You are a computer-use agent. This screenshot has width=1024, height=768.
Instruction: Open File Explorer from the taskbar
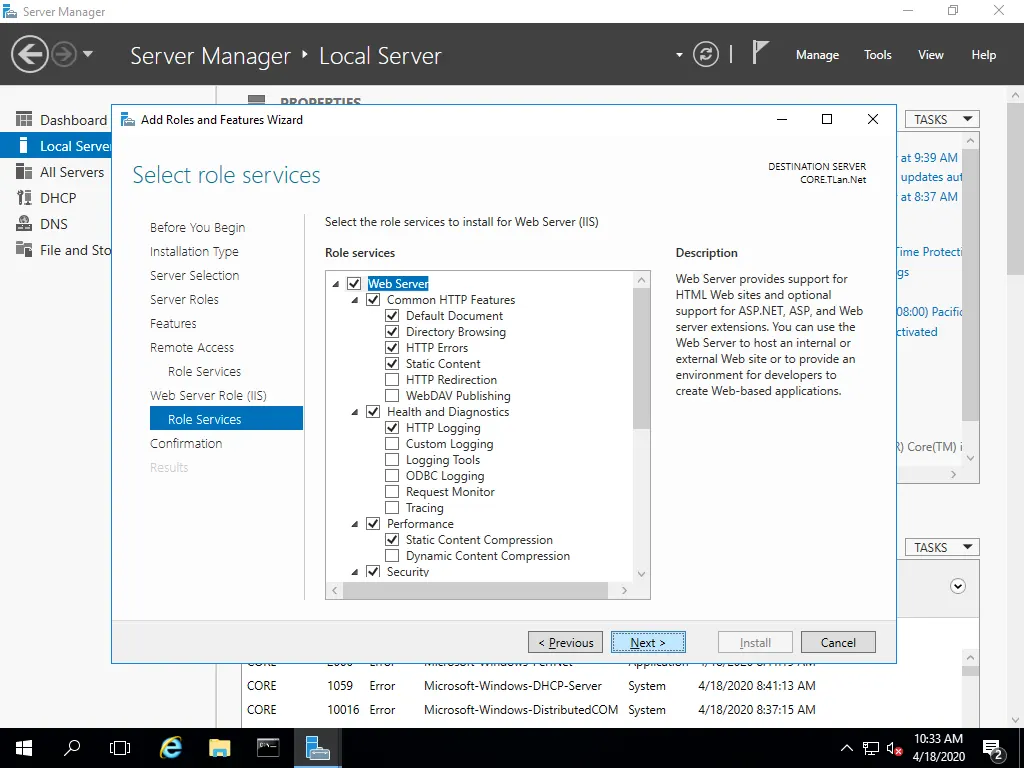[219, 748]
